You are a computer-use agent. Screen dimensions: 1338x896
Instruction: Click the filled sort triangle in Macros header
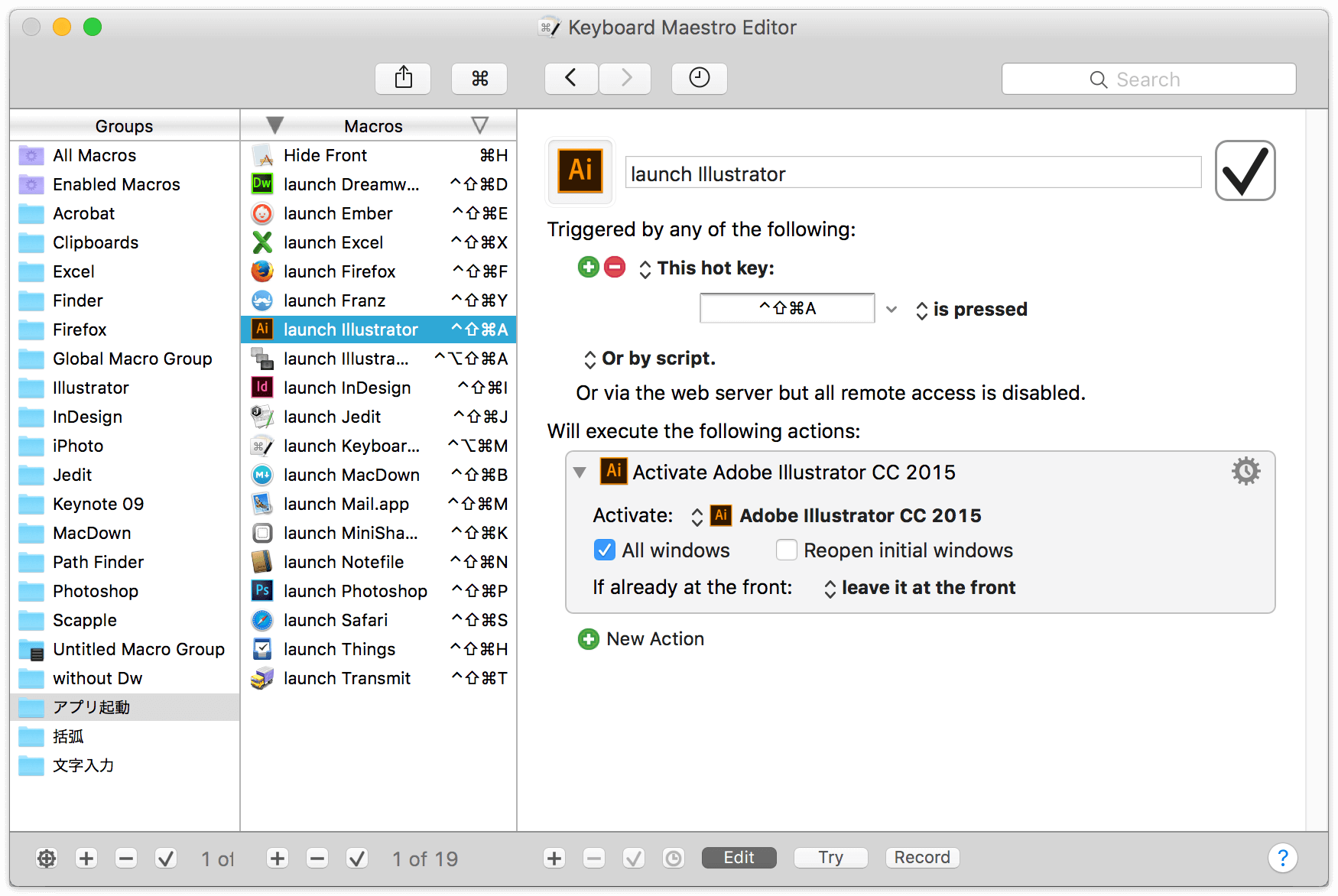click(x=275, y=125)
